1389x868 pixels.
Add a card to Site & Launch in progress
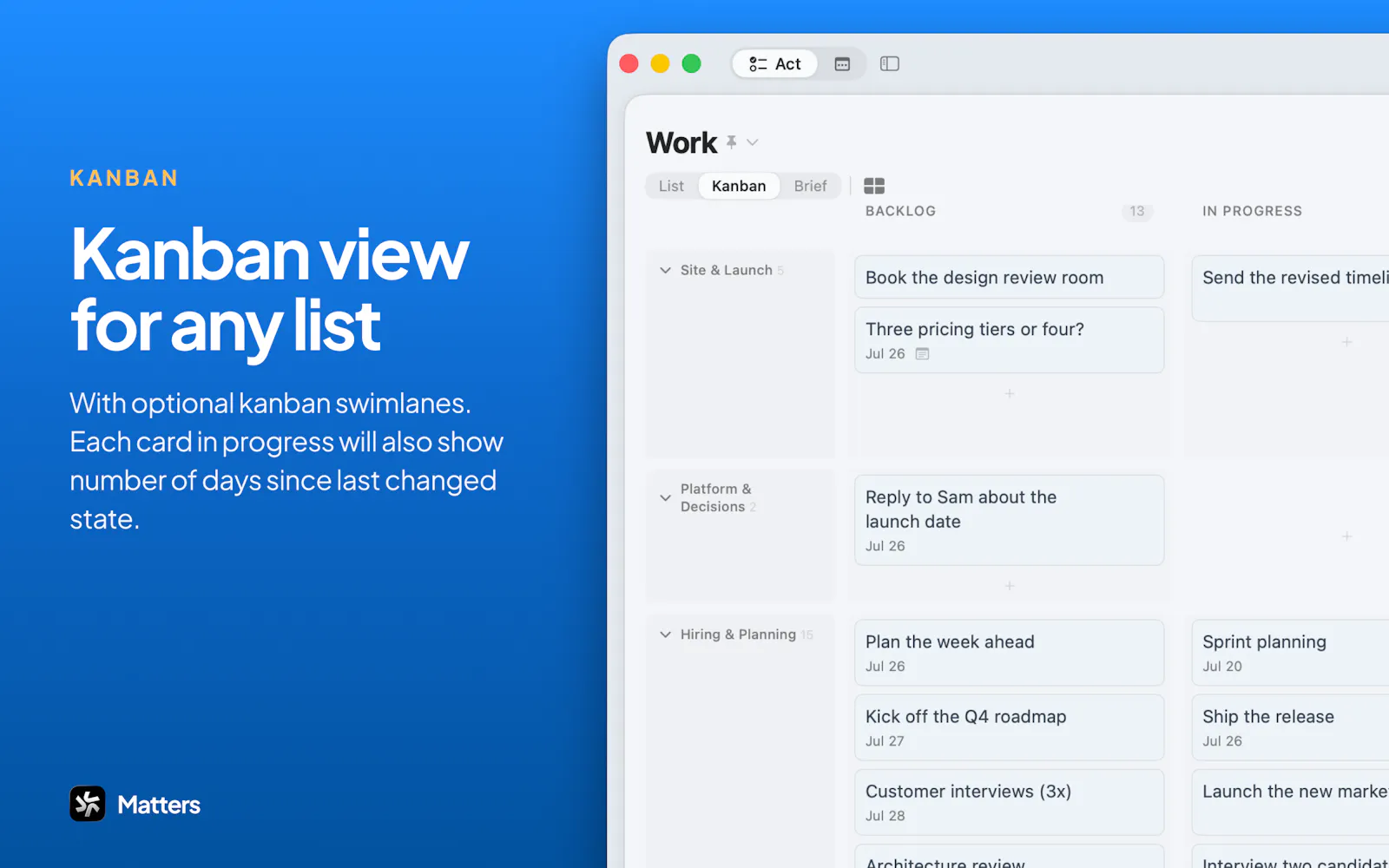click(x=1346, y=342)
